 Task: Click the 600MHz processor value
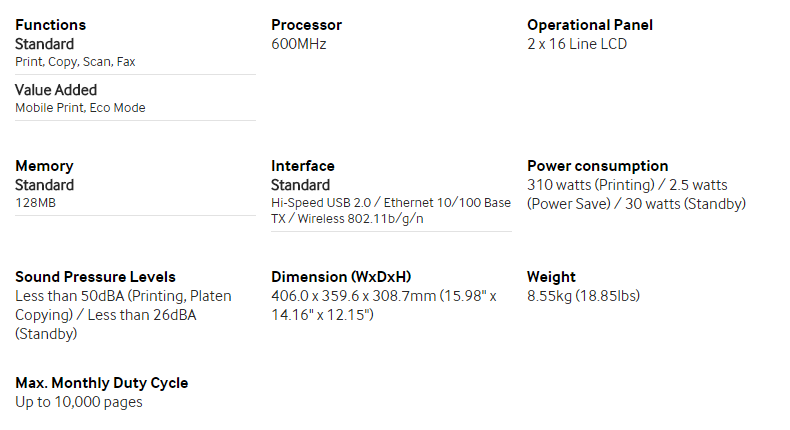(299, 44)
